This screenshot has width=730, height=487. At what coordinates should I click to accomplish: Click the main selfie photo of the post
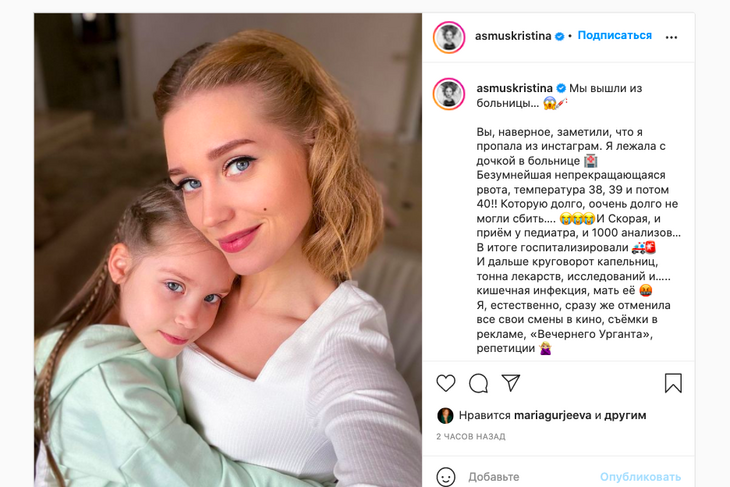click(228, 250)
